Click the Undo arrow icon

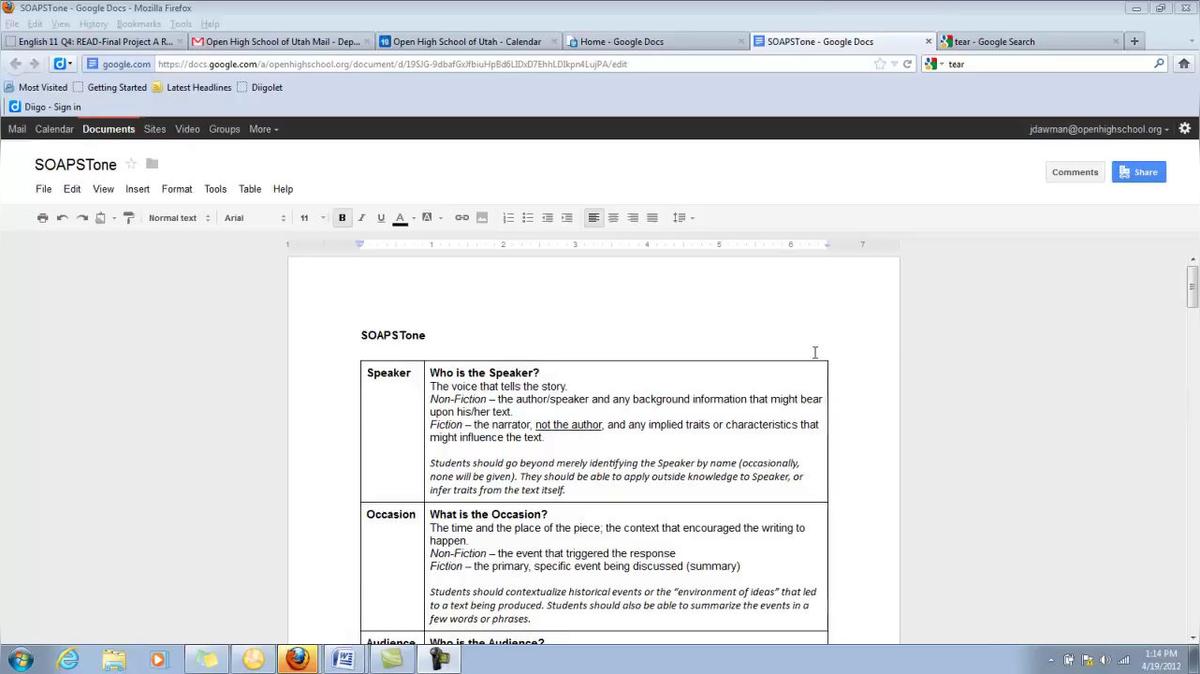point(62,218)
